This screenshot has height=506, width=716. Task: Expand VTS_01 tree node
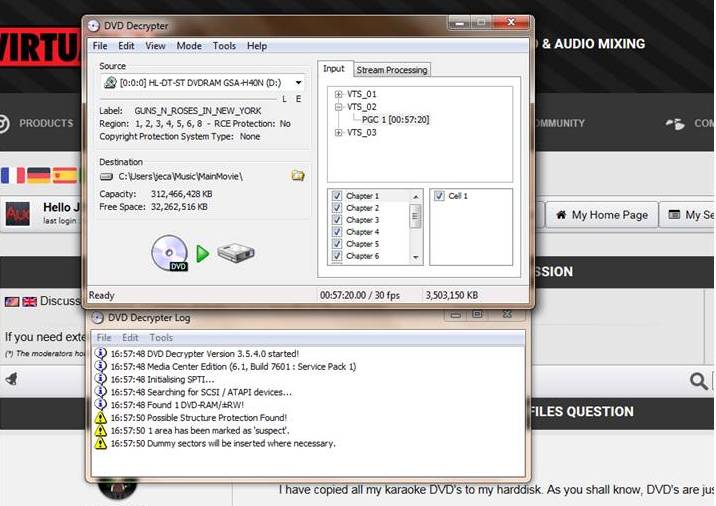(338, 94)
